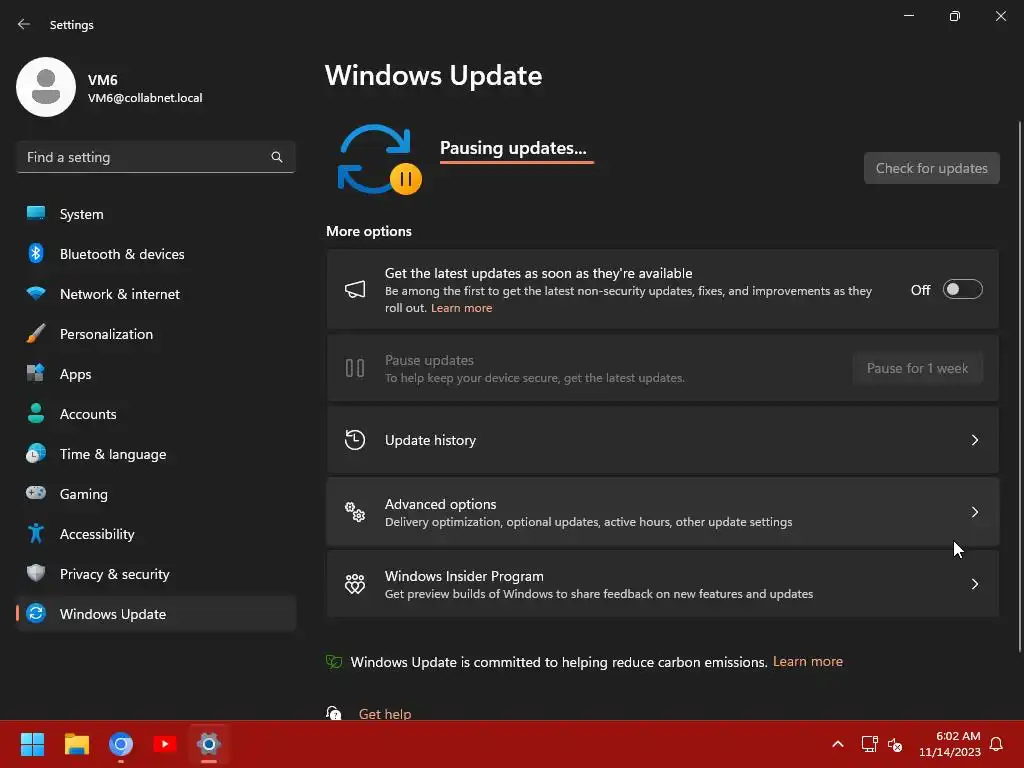Click the Apps icon in sidebar
The height and width of the screenshot is (768, 1024).
coord(36,374)
